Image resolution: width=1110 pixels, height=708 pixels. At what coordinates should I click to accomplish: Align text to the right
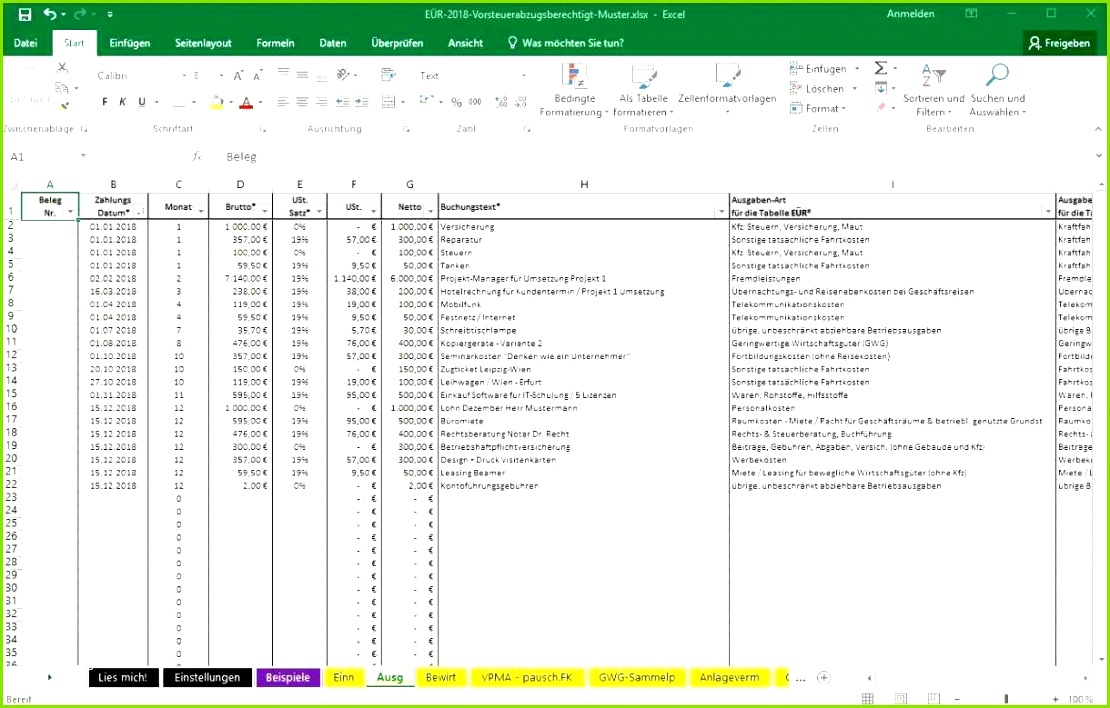[x=321, y=102]
